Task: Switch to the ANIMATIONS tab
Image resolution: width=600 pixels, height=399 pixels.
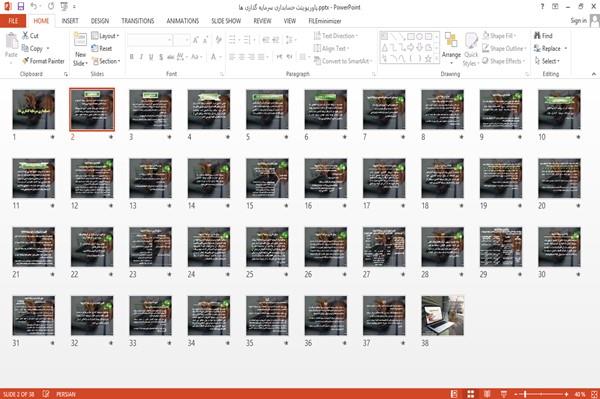Action: (x=183, y=21)
